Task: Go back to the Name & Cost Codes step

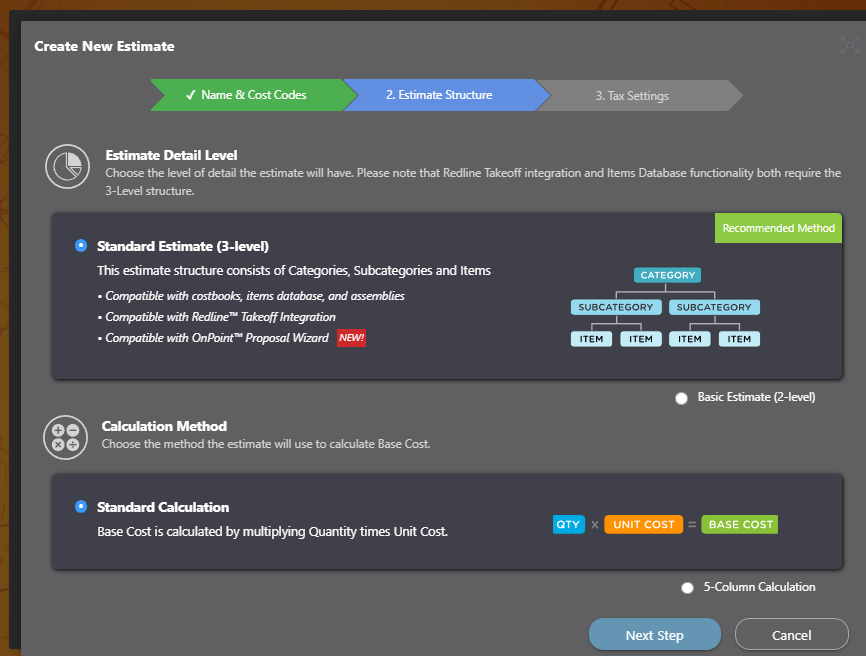Action: (x=249, y=95)
